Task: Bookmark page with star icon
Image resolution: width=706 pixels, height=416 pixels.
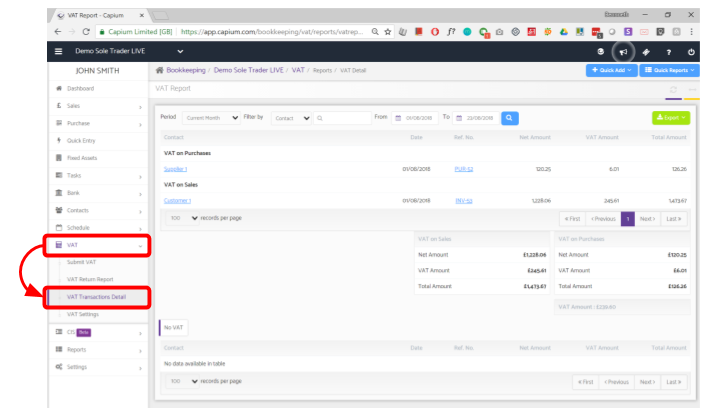Action: pyautogui.click(x=387, y=32)
